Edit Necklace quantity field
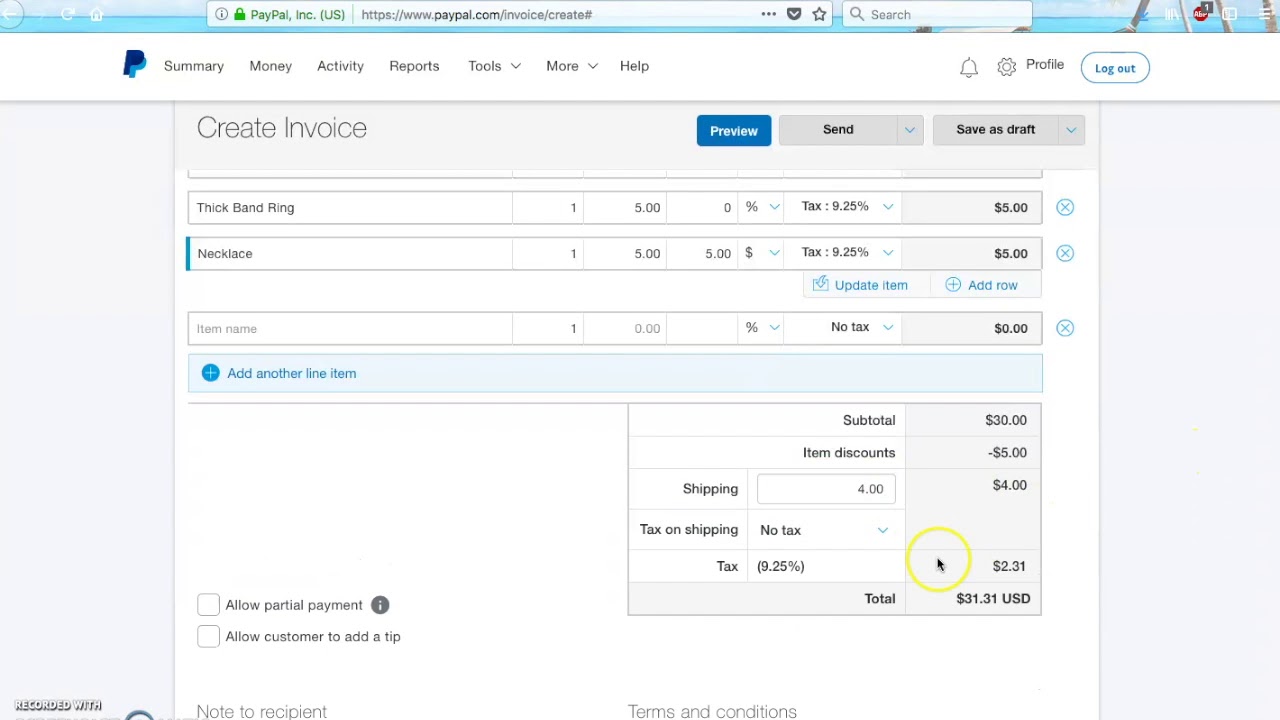The width and height of the screenshot is (1280, 720). pos(548,253)
